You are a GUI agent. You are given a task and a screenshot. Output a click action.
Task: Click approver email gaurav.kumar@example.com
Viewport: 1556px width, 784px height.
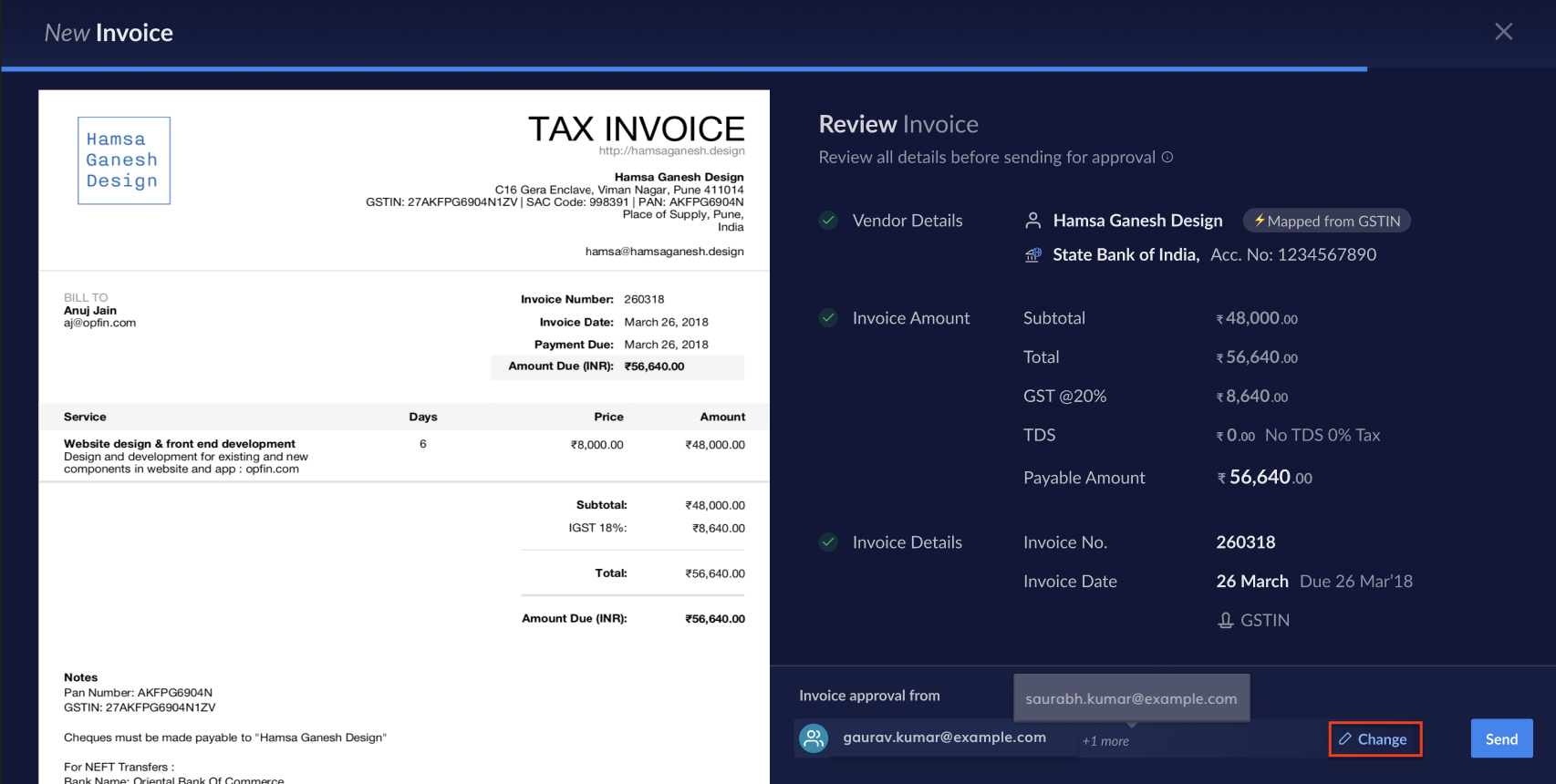[x=944, y=737]
